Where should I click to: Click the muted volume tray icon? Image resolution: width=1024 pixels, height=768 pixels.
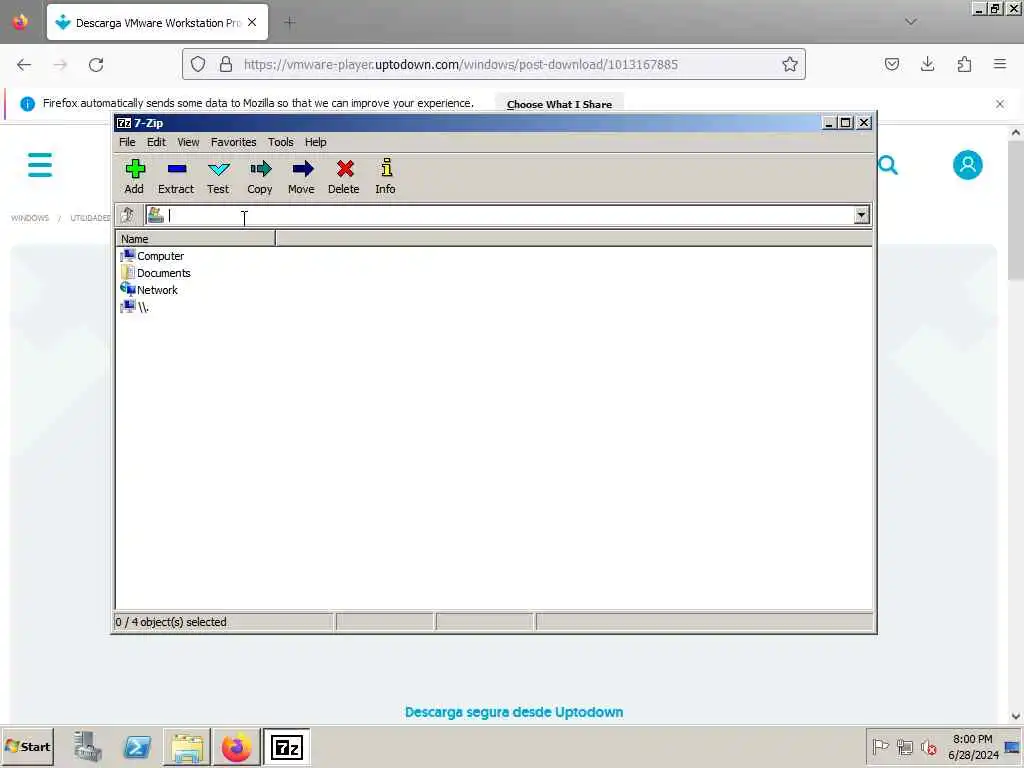pyautogui.click(x=928, y=746)
